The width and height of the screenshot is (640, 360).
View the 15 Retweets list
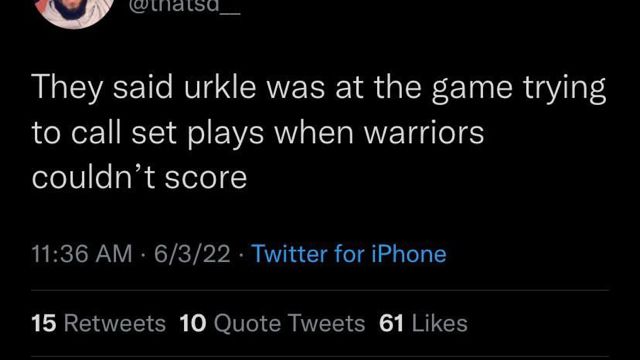(99, 324)
